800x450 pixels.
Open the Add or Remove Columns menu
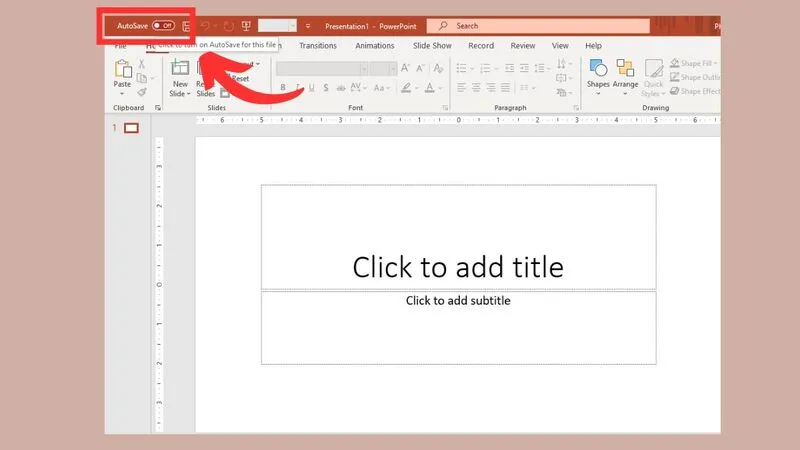(x=527, y=88)
